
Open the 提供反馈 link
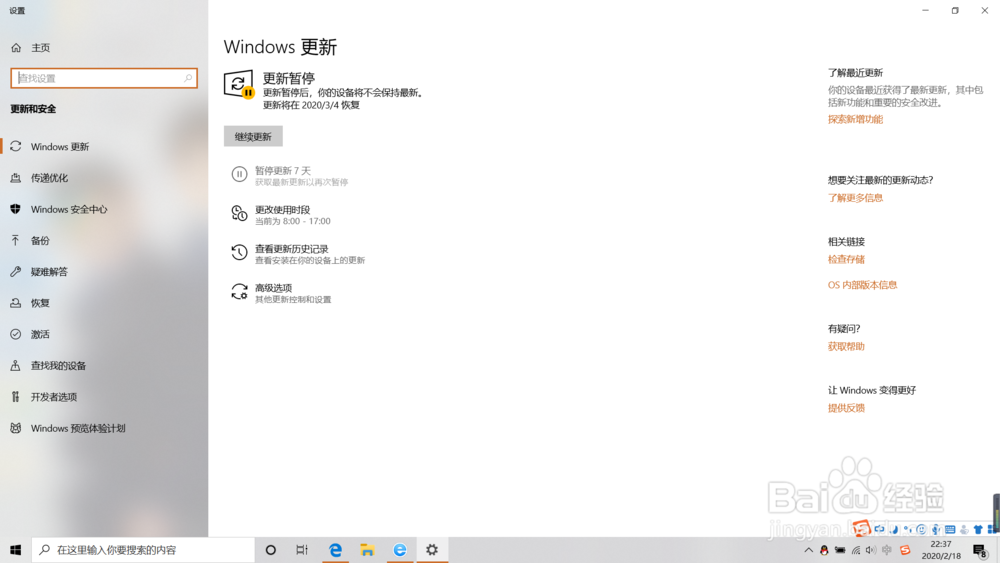point(846,408)
